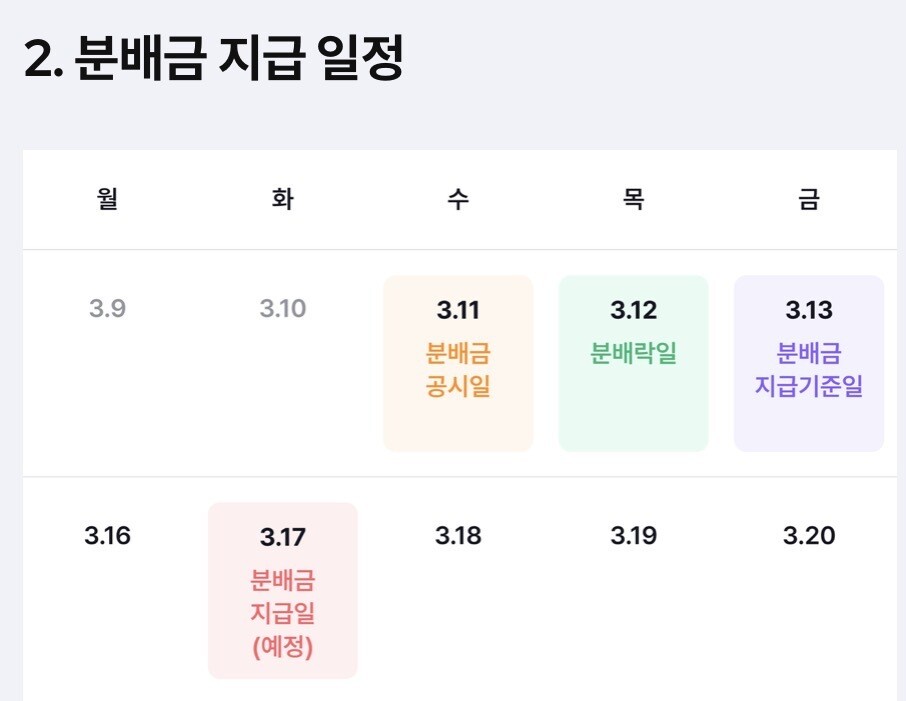The width and height of the screenshot is (906, 701).
Task: Select the 월 column header
Action: point(108,200)
